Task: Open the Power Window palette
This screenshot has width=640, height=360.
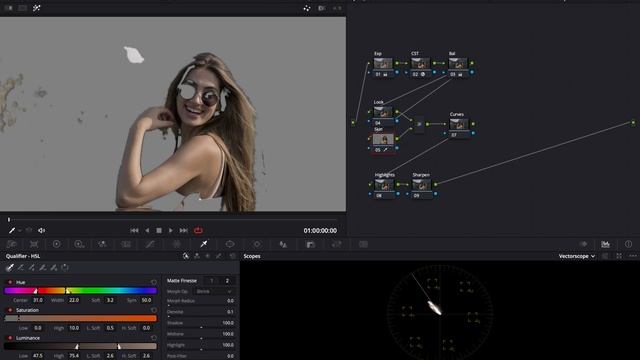Action: tap(230, 244)
